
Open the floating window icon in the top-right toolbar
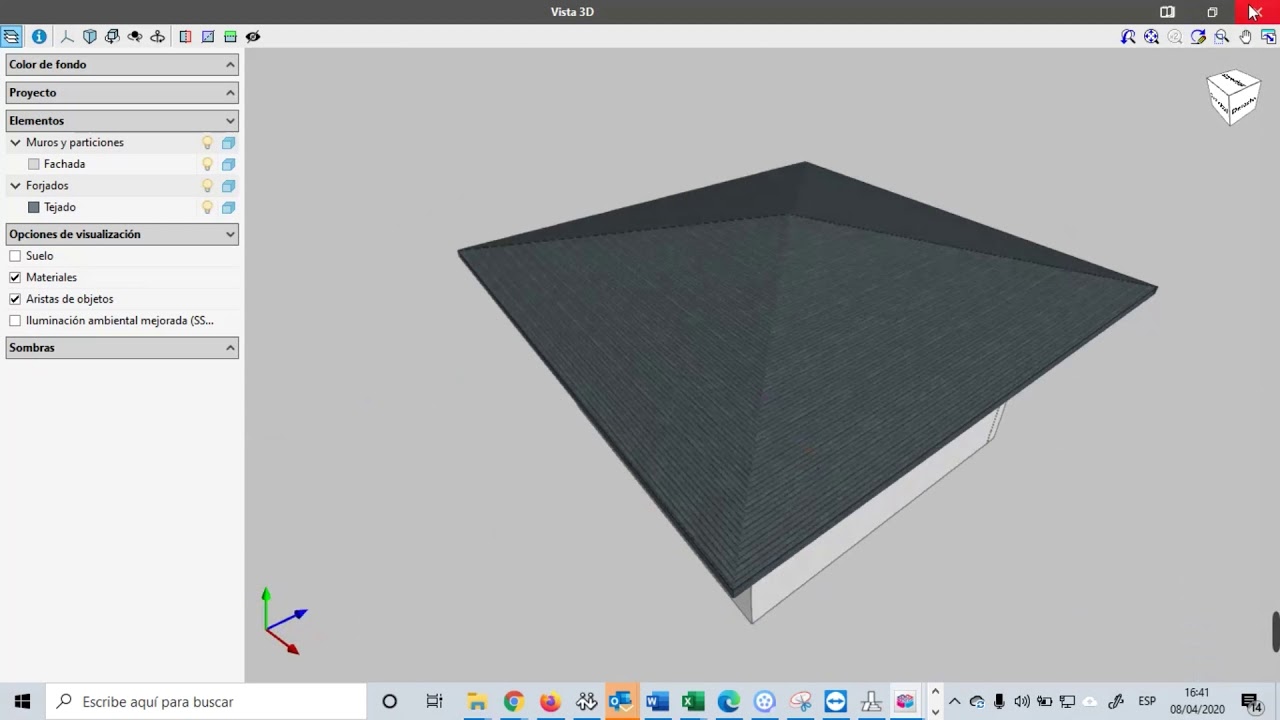tap(1268, 37)
